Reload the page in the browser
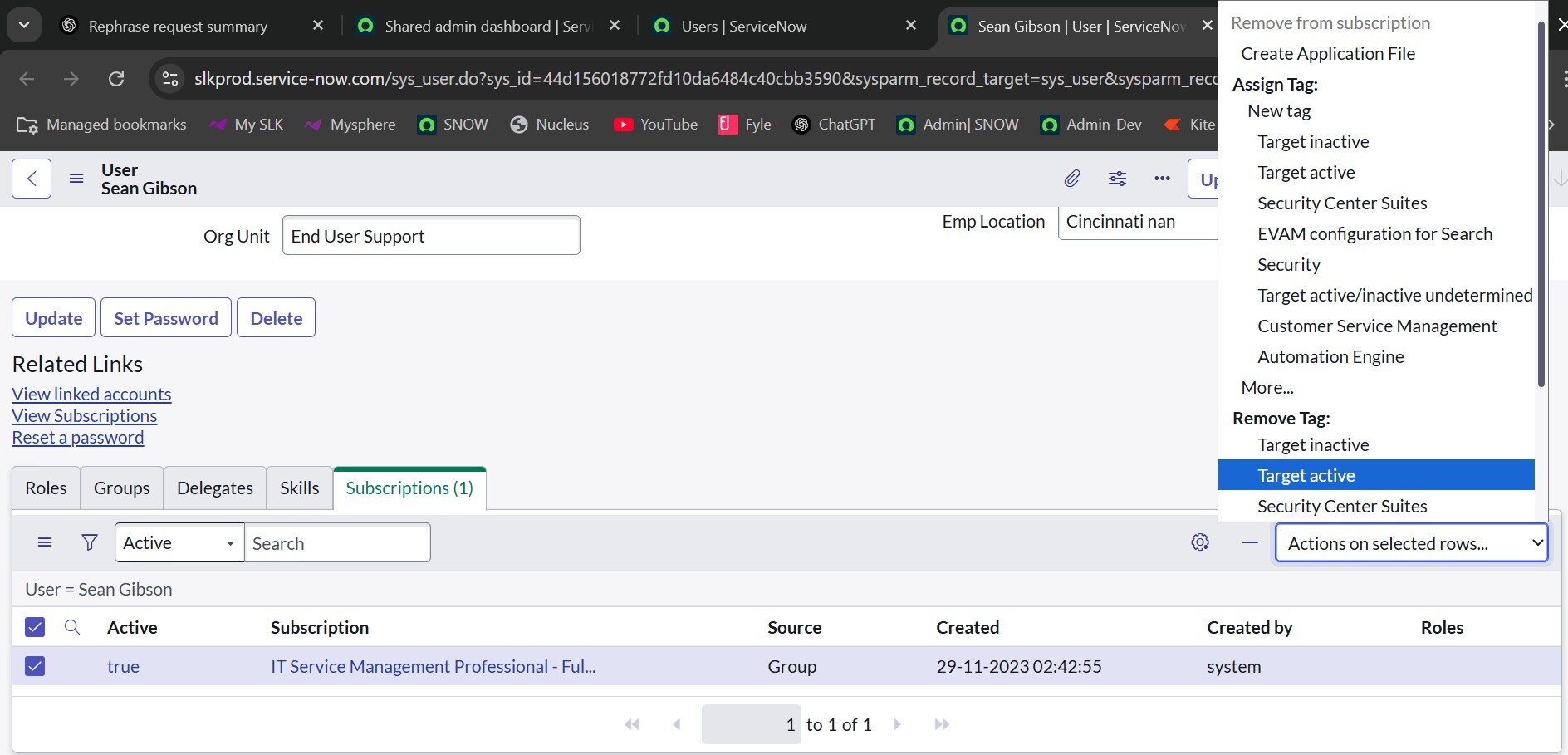The height and width of the screenshot is (755, 1568). pos(116,79)
